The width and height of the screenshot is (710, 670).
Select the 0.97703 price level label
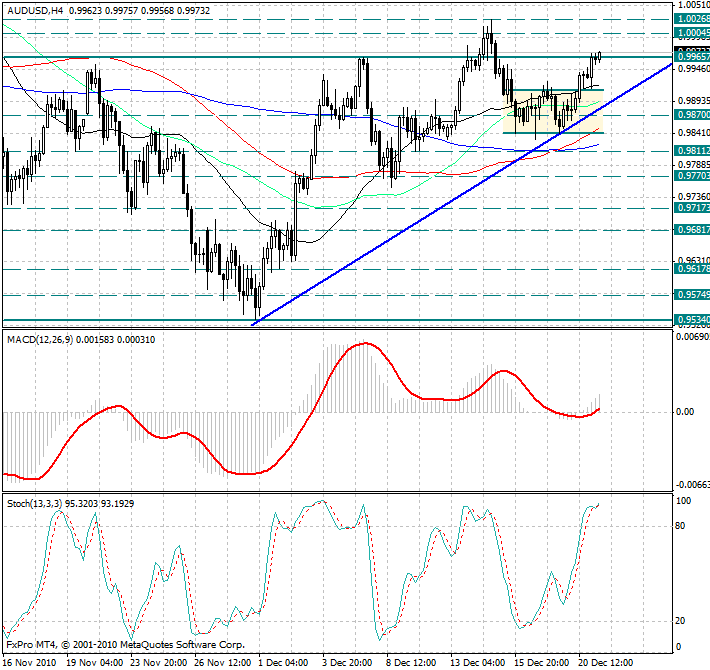click(x=692, y=176)
